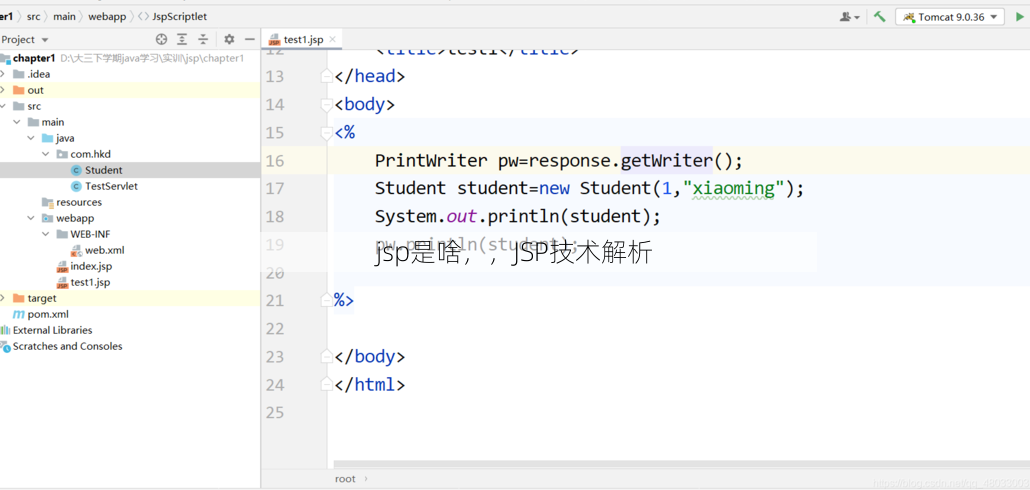Collapse the webapp folder arrow
Image resolution: width=1030 pixels, height=490 pixels.
(x=31, y=218)
